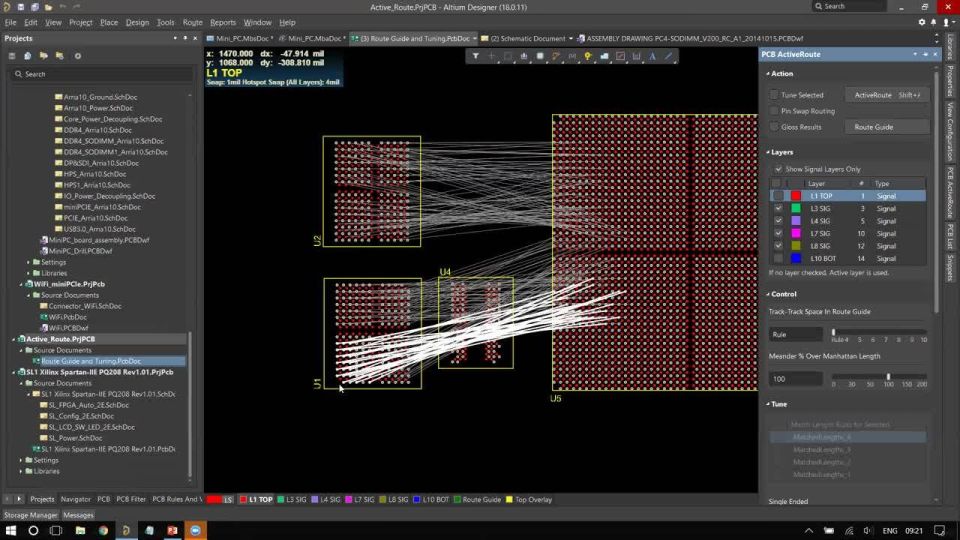Uncheck Show Signal Layers Only
The image size is (960, 540).
[x=778, y=169]
